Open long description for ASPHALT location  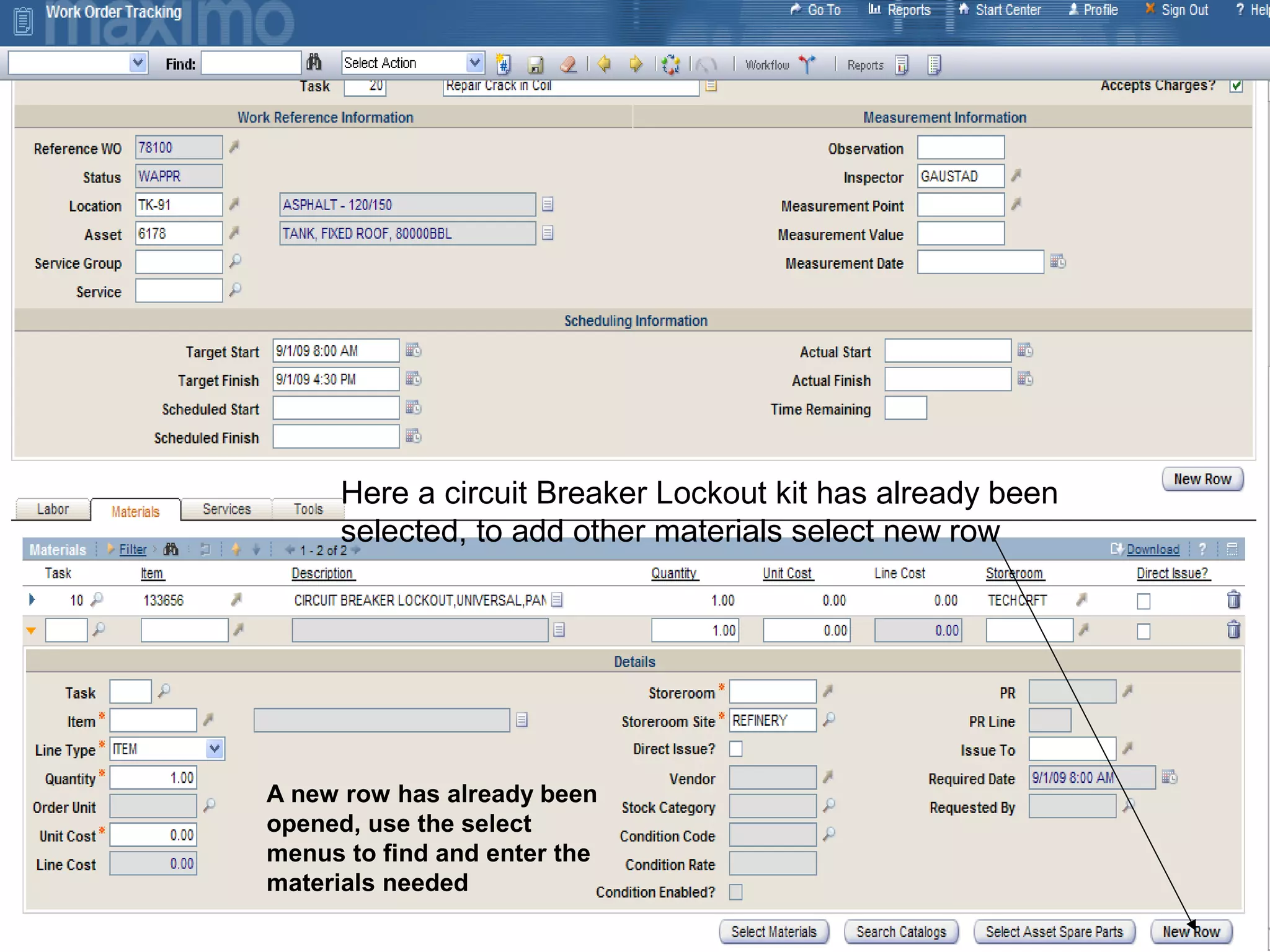click(548, 204)
